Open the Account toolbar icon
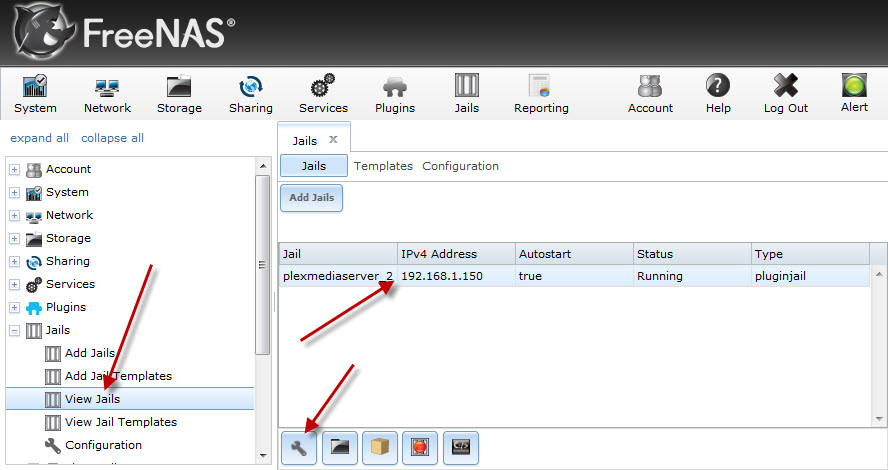This screenshot has height=470, width=888. [x=650, y=94]
